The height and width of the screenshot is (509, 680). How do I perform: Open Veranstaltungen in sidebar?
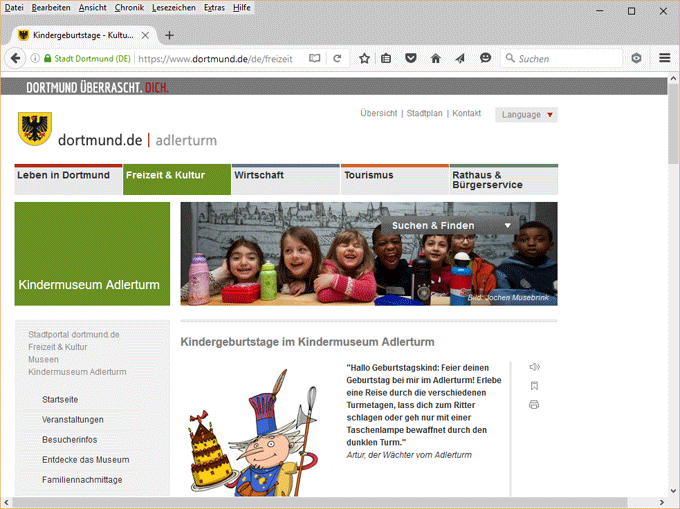point(72,420)
